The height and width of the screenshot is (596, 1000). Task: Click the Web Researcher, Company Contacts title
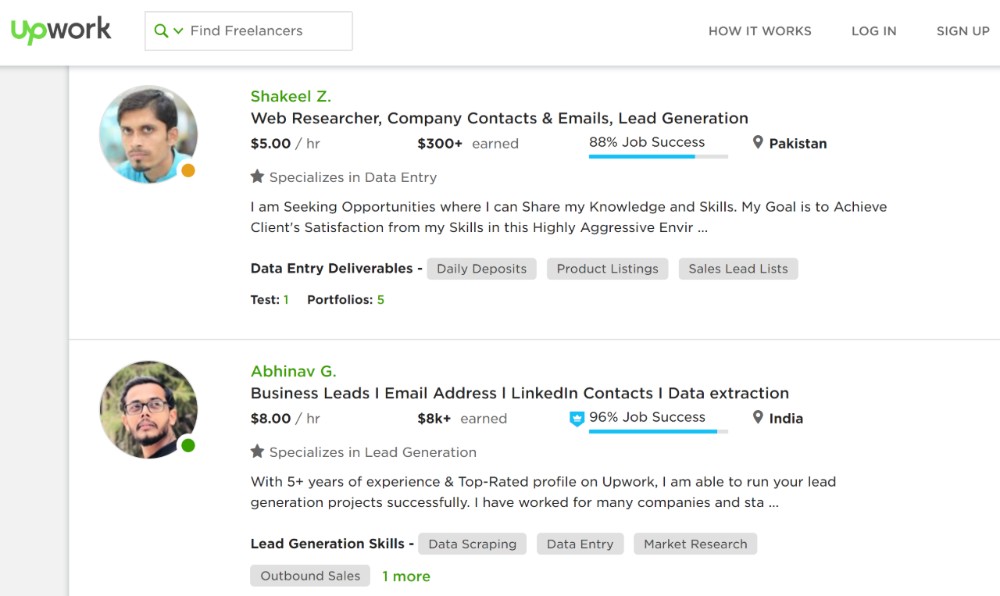pyautogui.click(x=499, y=118)
